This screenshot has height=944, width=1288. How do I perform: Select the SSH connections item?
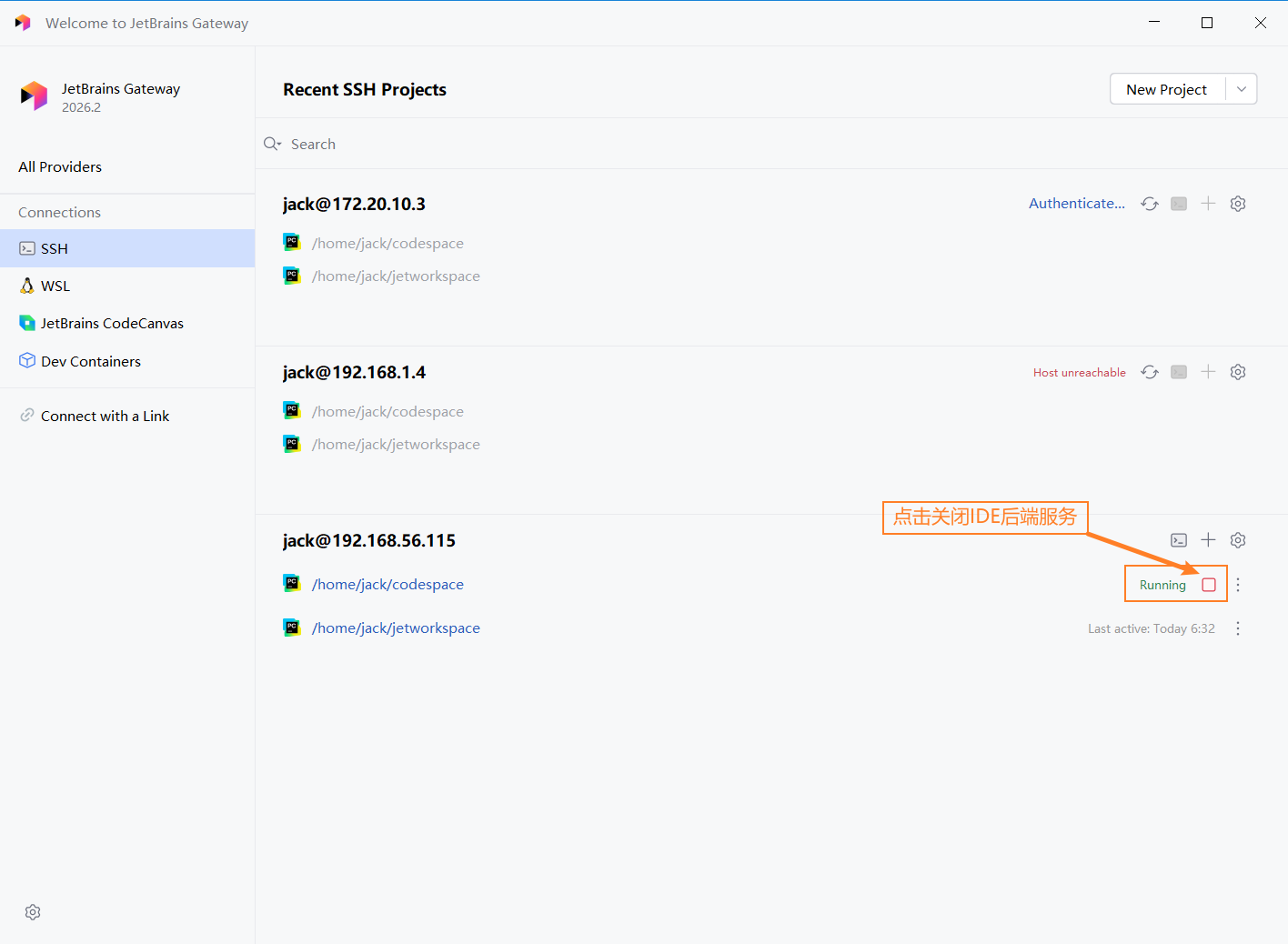point(127,248)
